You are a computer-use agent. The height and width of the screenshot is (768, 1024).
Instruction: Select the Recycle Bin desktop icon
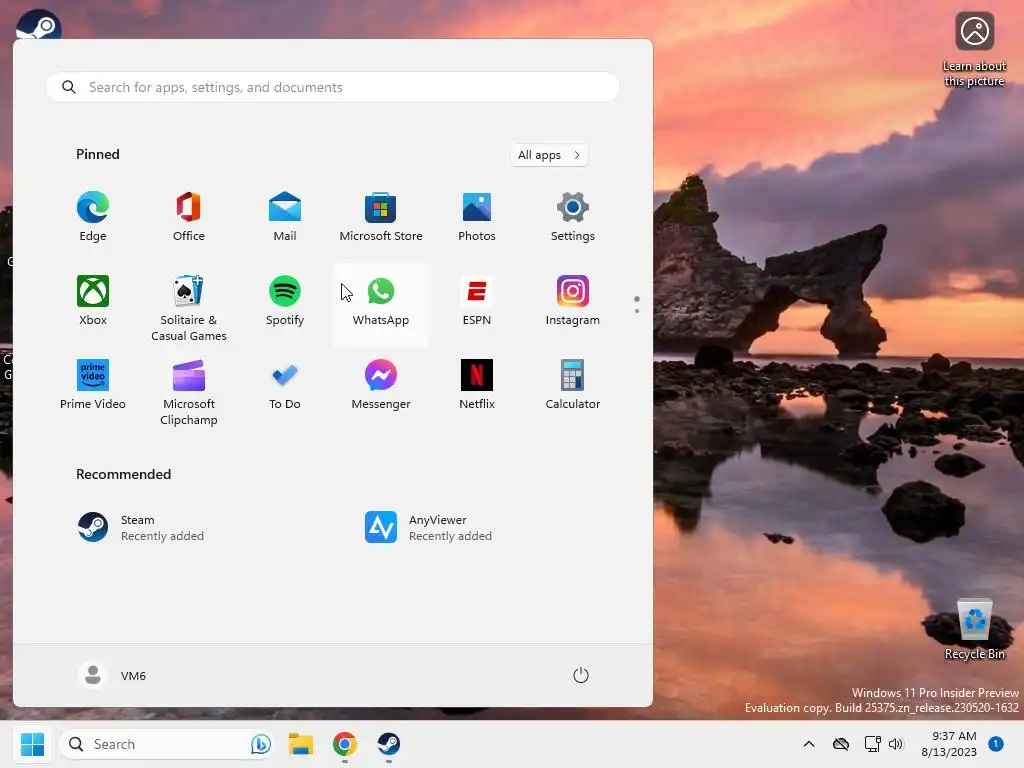tap(975, 630)
